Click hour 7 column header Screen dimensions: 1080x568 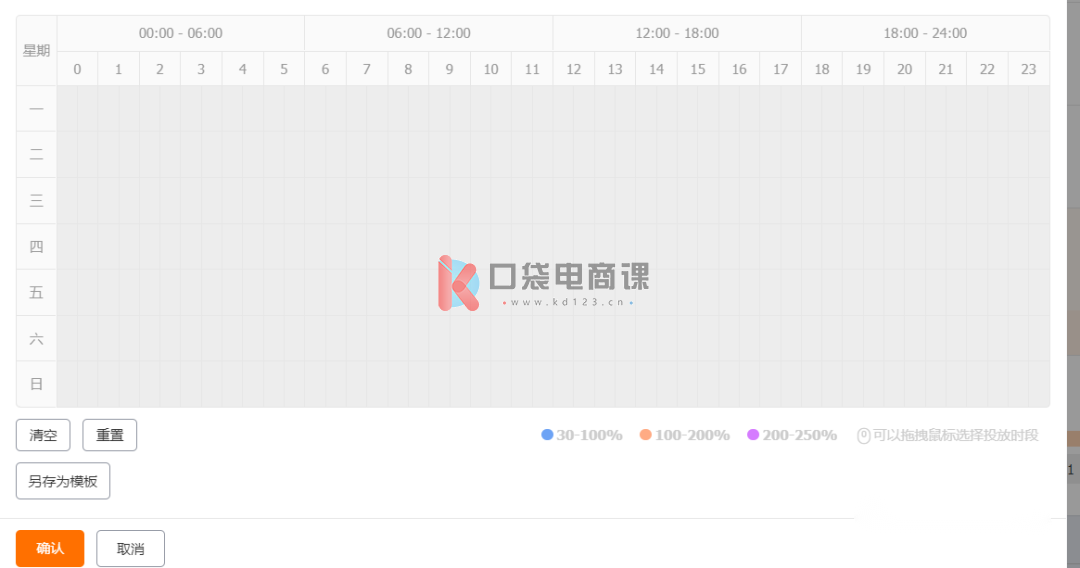[366, 69]
